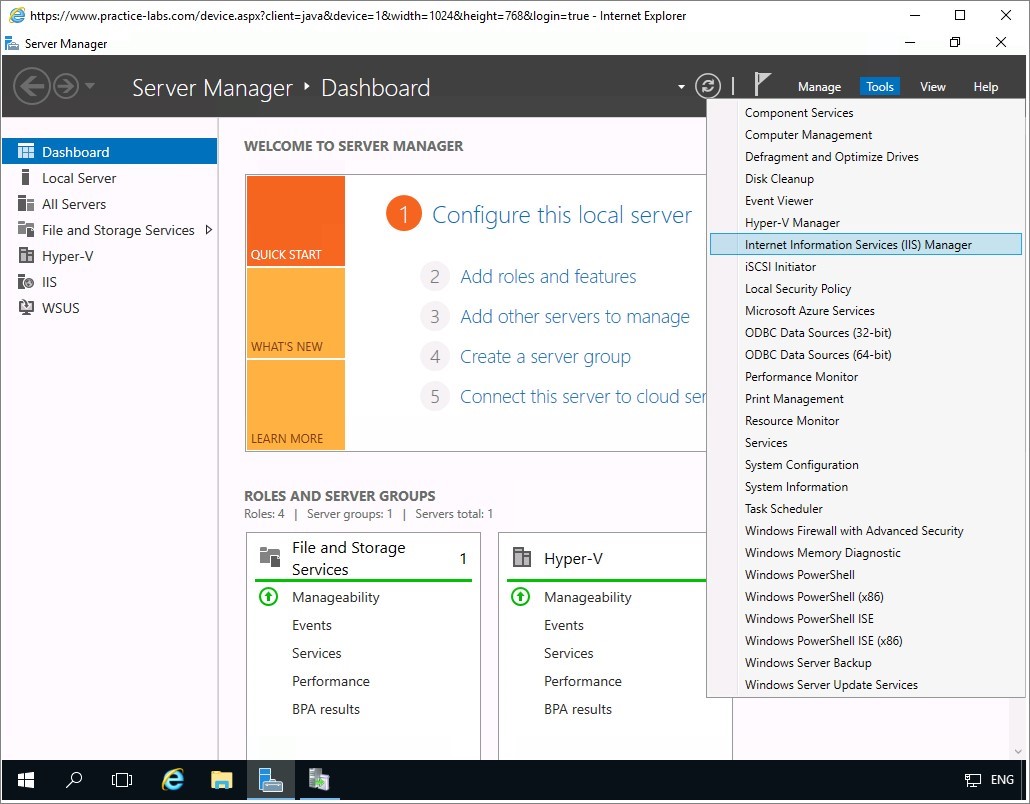This screenshot has height=804, width=1030.
Task: Open the Hyper-V Manageability status row
Action: pyautogui.click(x=587, y=597)
